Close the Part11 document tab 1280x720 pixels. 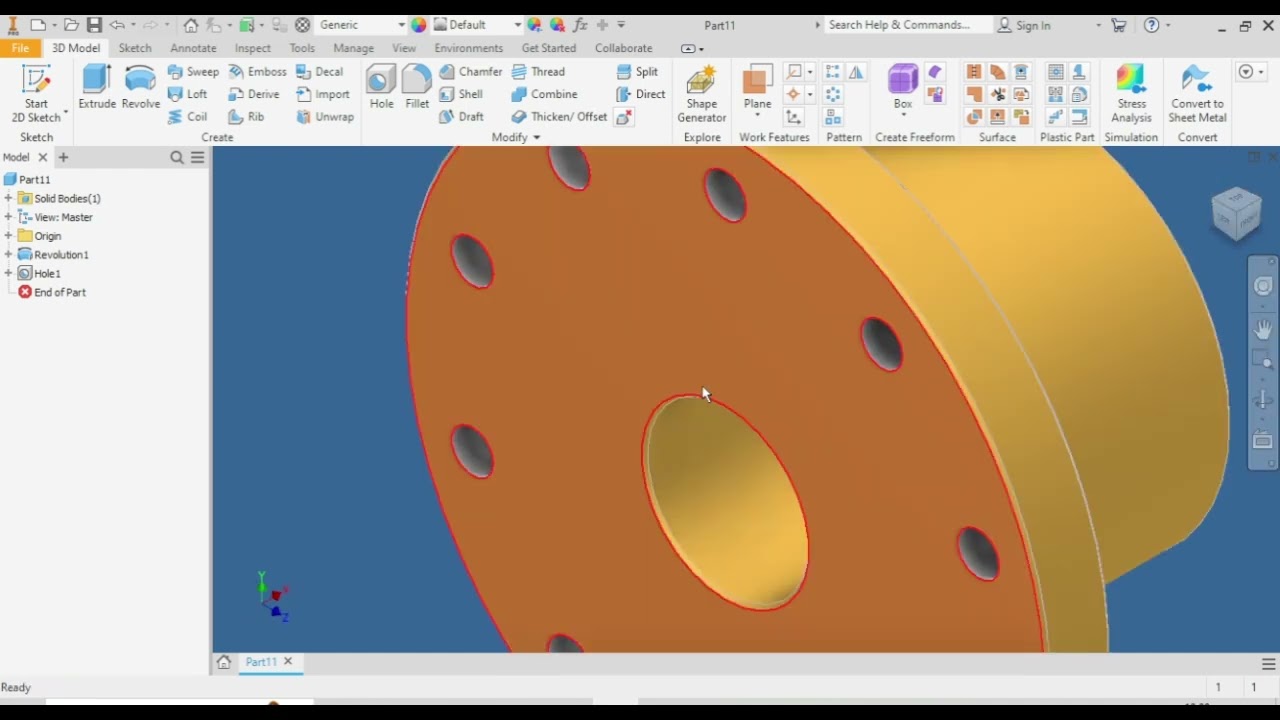point(288,662)
